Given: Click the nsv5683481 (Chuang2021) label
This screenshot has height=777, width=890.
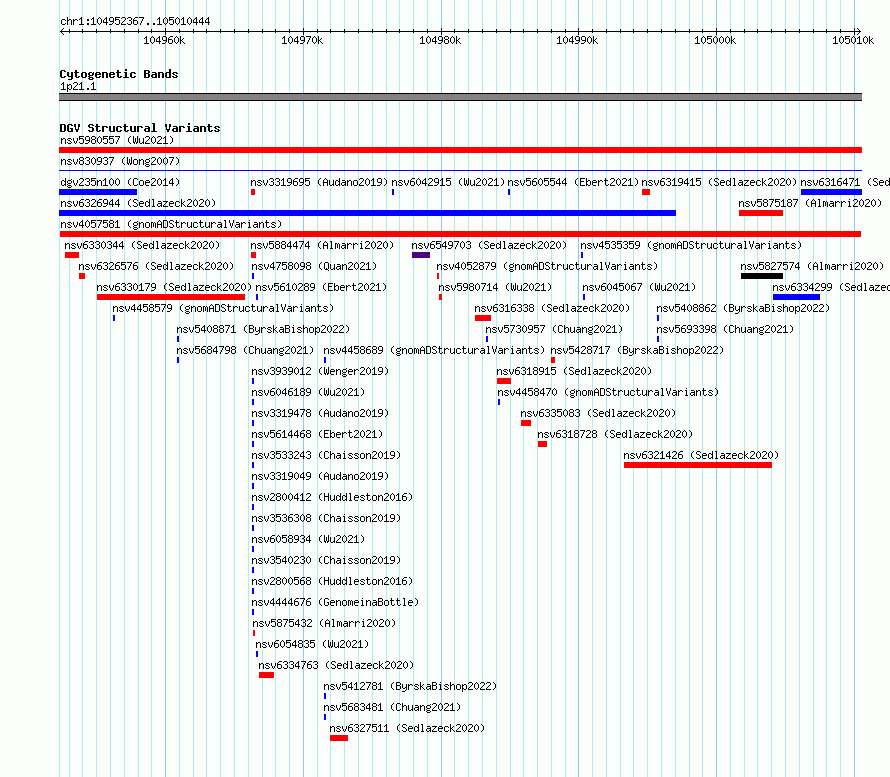Looking at the screenshot, I should (392, 707).
